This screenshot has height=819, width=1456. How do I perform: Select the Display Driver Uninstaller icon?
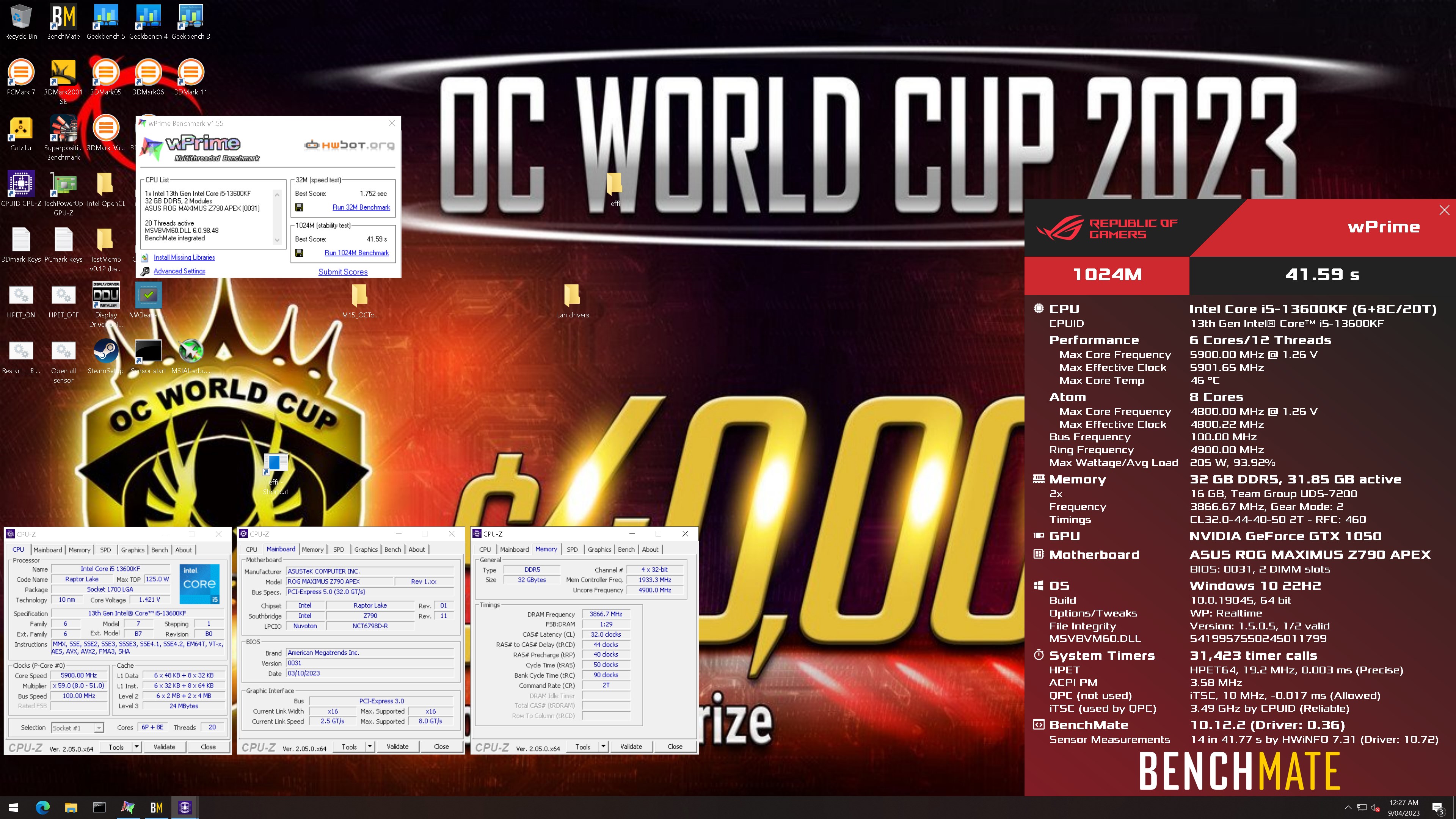pyautogui.click(x=106, y=304)
